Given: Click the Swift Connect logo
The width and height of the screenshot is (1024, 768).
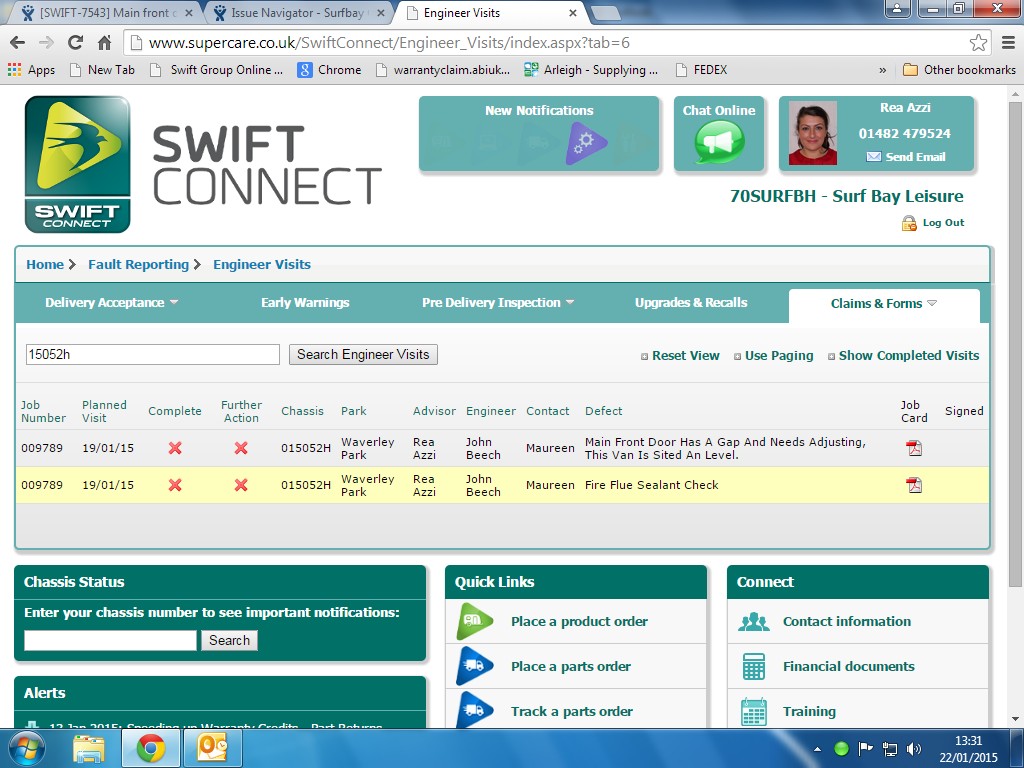Looking at the screenshot, I should (x=78, y=164).
